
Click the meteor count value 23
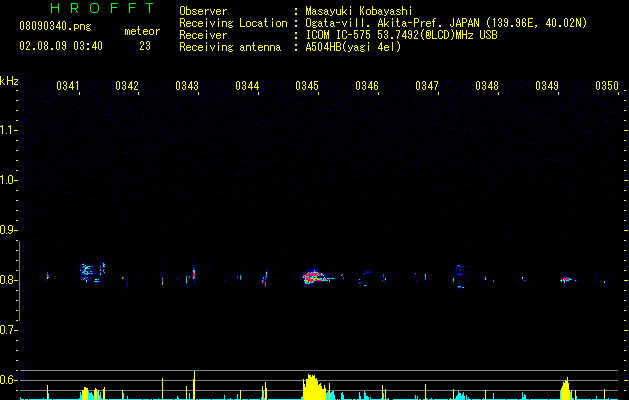(145, 46)
